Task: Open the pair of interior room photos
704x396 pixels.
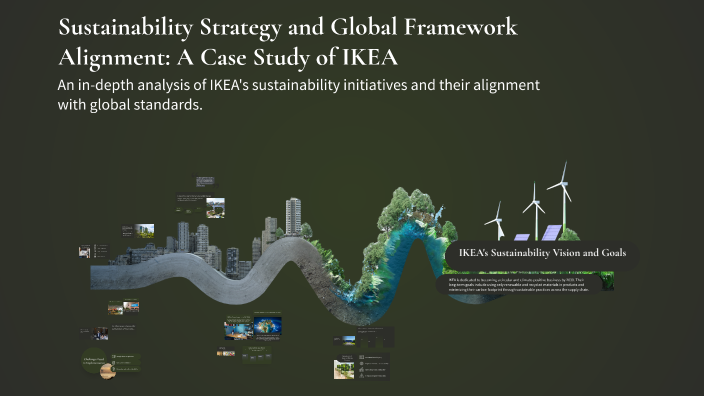Action: coord(123,308)
